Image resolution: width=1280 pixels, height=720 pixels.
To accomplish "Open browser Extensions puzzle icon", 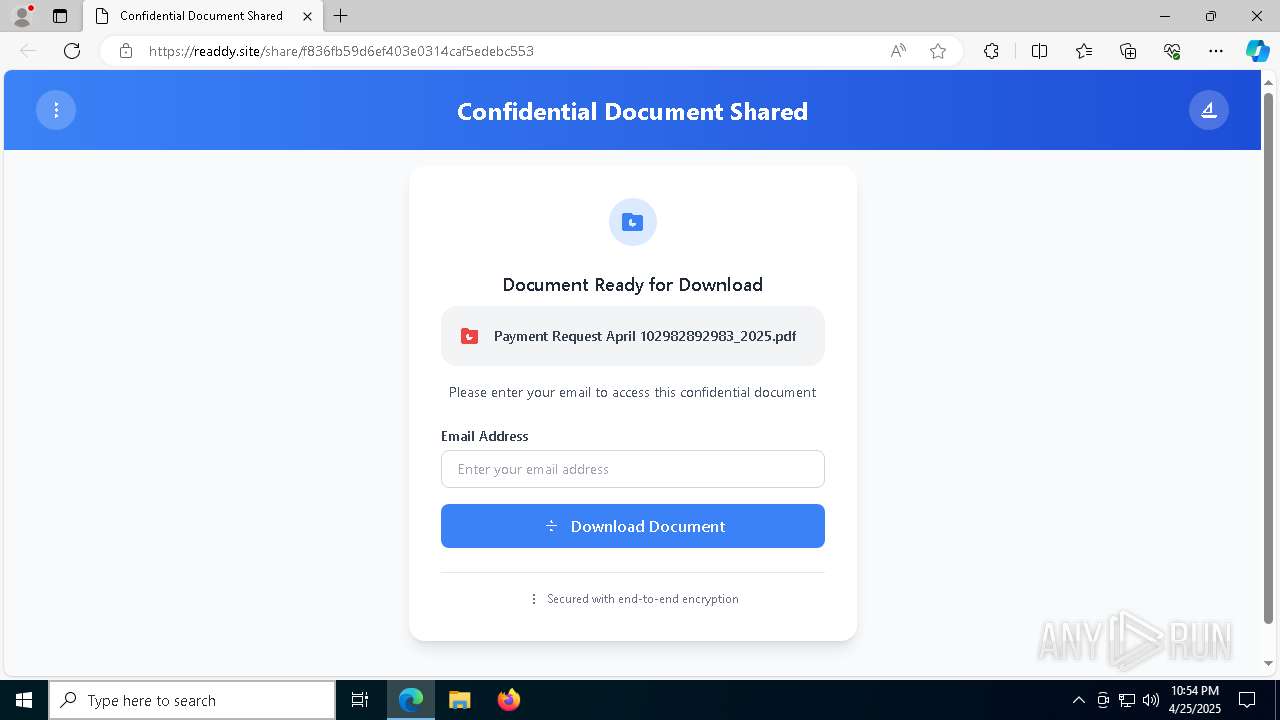I will pyautogui.click(x=991, y=51).
